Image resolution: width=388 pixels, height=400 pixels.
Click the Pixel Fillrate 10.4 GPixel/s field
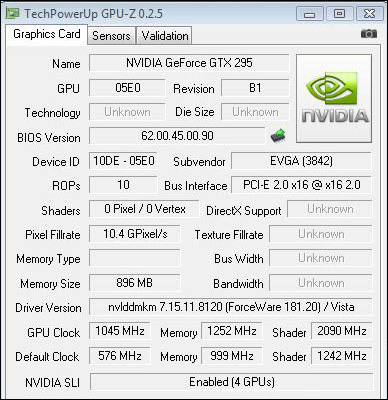135,234
